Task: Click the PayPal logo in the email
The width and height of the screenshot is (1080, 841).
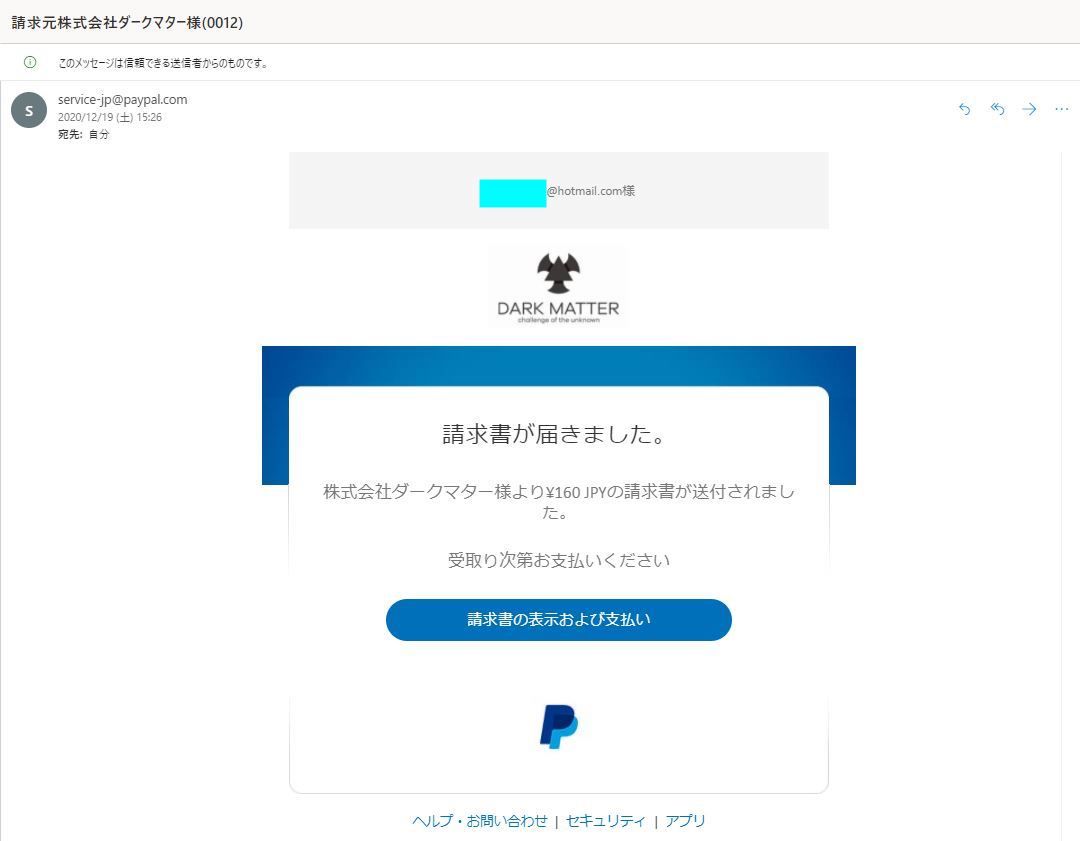Action: point(558,727)
